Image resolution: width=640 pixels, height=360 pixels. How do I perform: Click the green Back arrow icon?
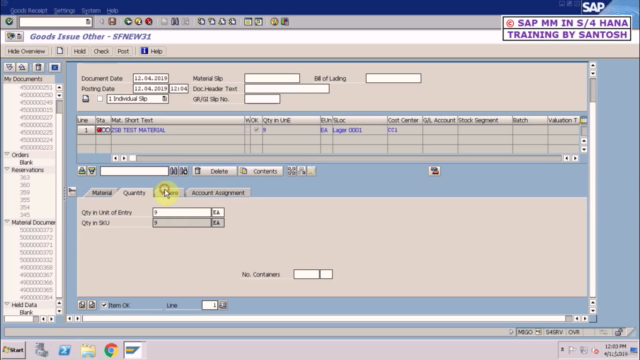[x=128, y=22]
